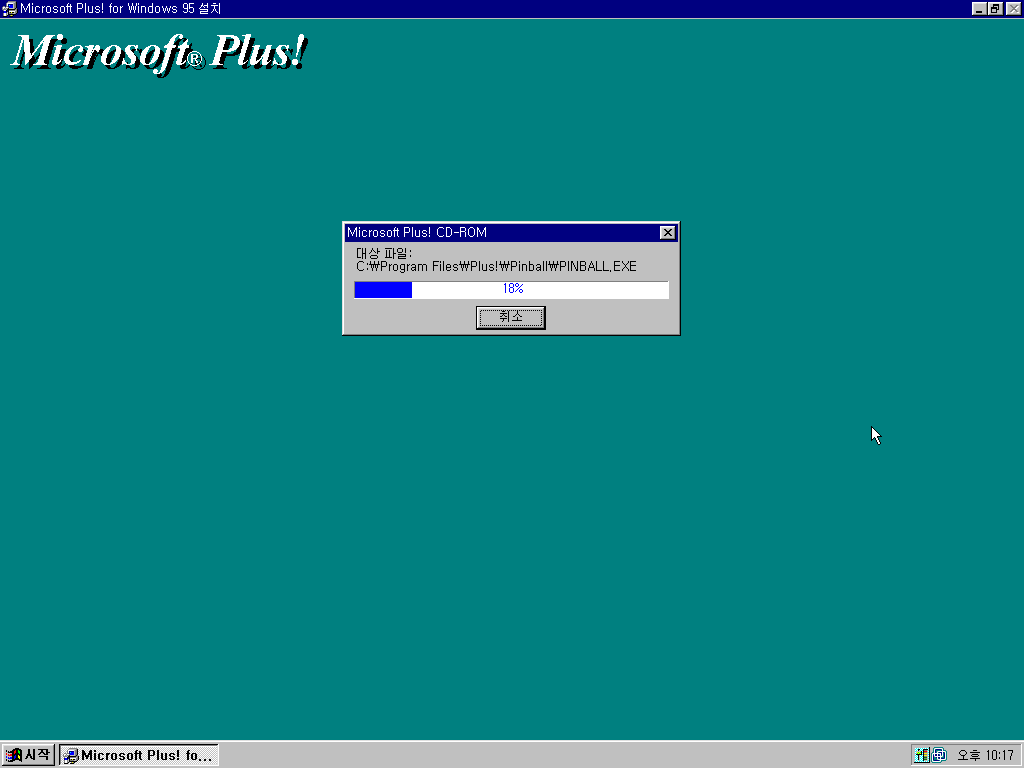Viewport: 1024px width, 768px height.
Task: Close the Microsoft Plus! for Windows 95 window
Action: click(1013, 8)
